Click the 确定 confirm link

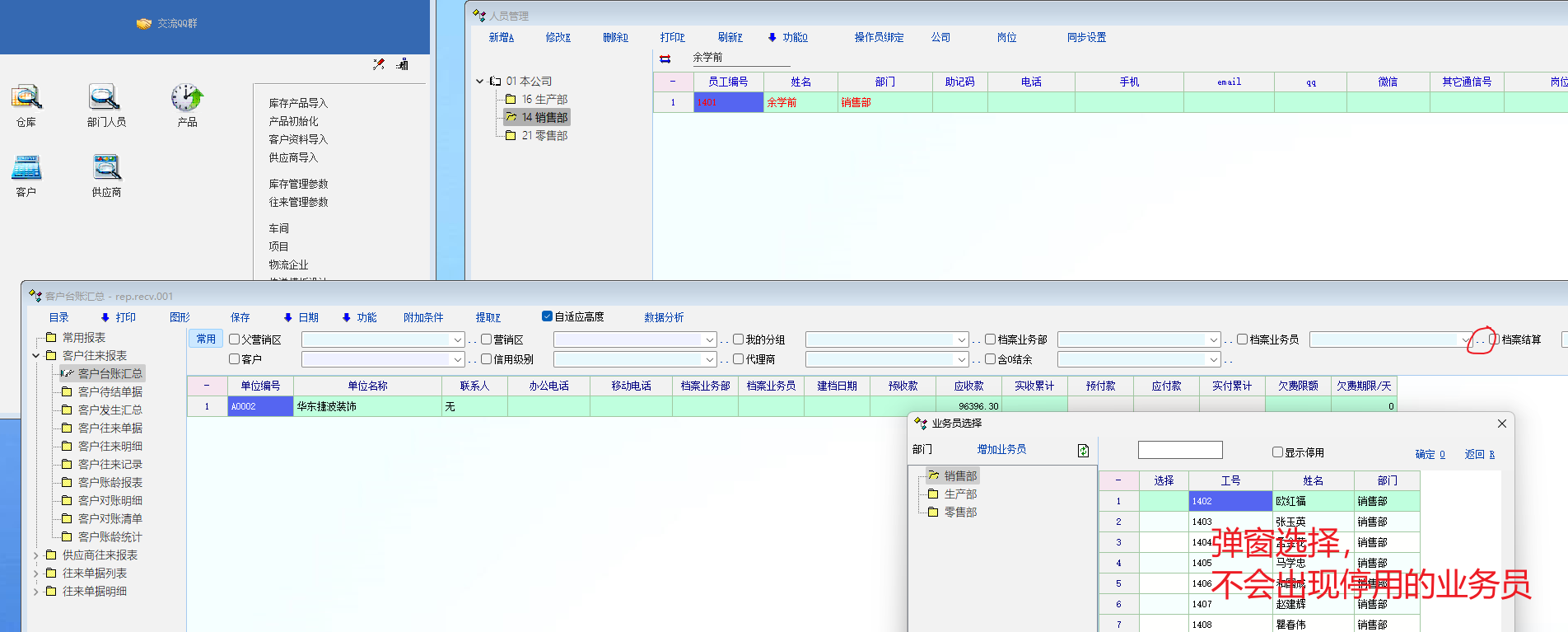tap(1429, 454)
